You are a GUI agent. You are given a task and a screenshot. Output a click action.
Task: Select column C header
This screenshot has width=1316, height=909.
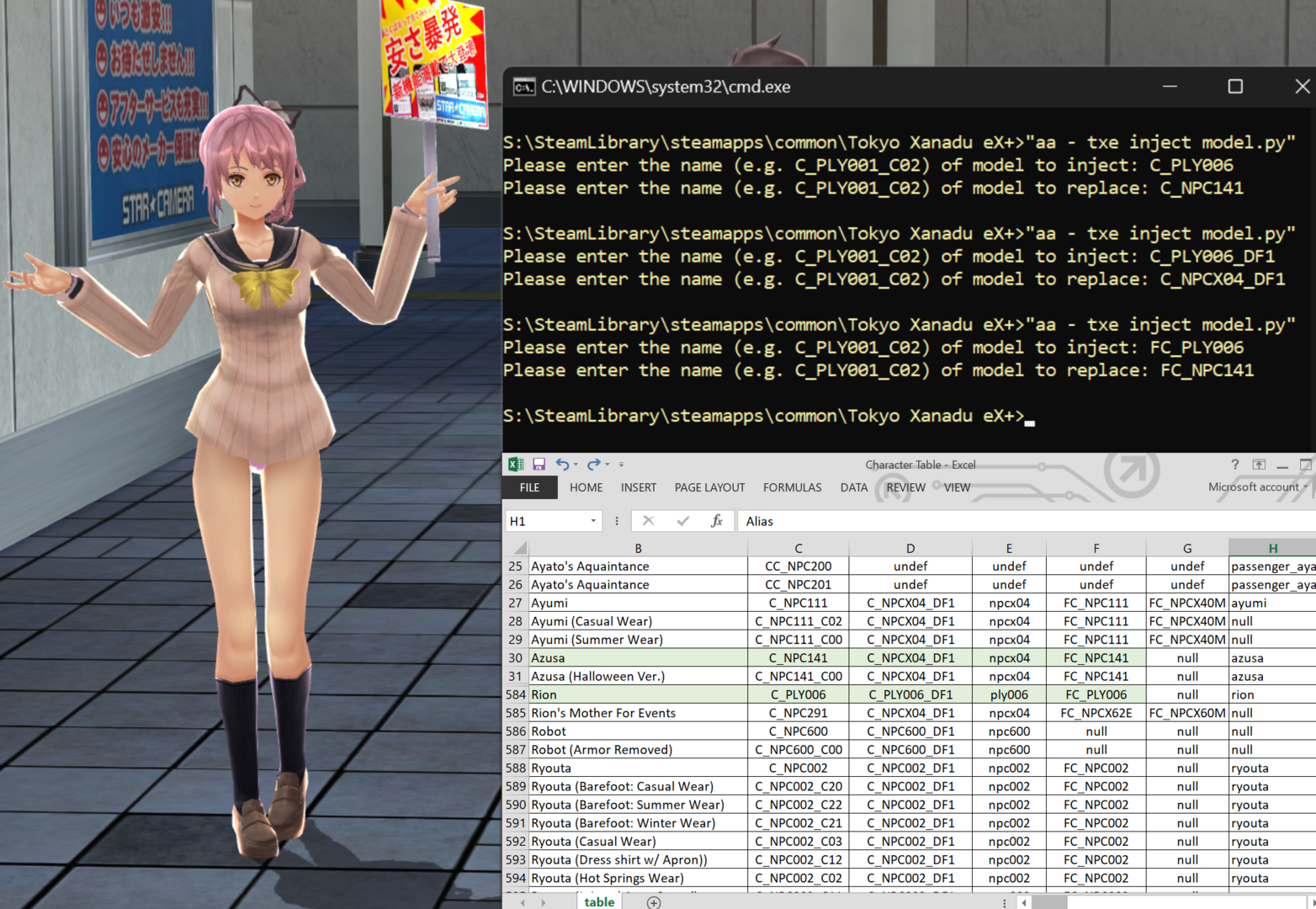tap(799, 548)
